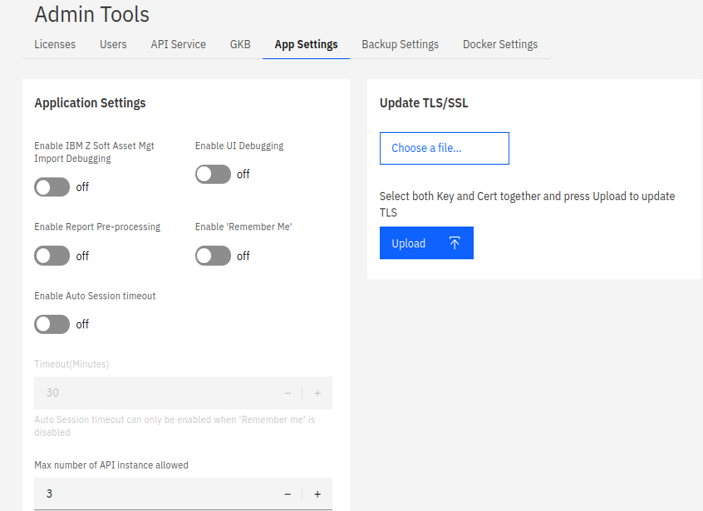This screenshot has width=703, height=511.
Task: Enable UI Debugging toggle
Action: click(213, 174)
